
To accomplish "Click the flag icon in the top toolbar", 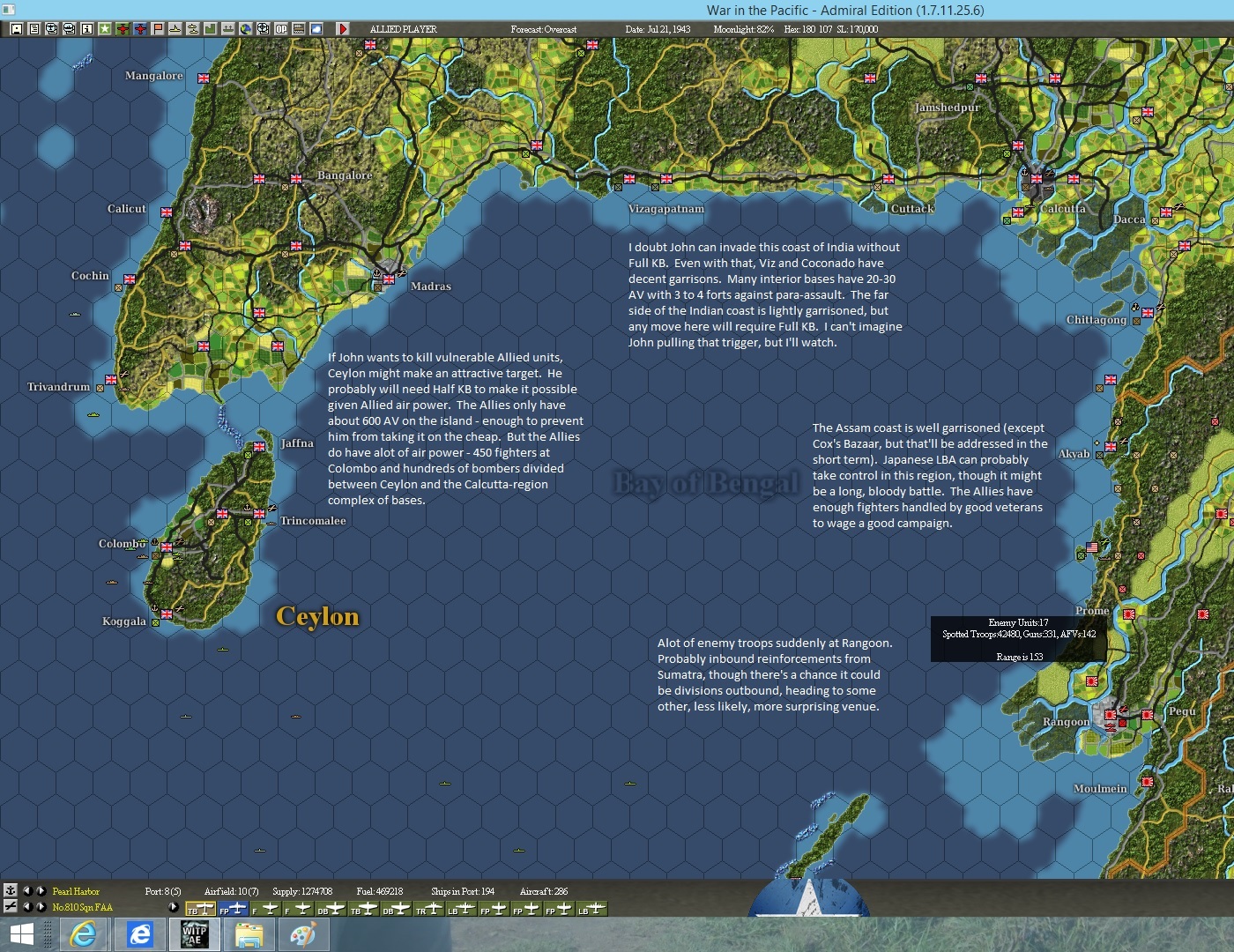I will click(157, 29).
